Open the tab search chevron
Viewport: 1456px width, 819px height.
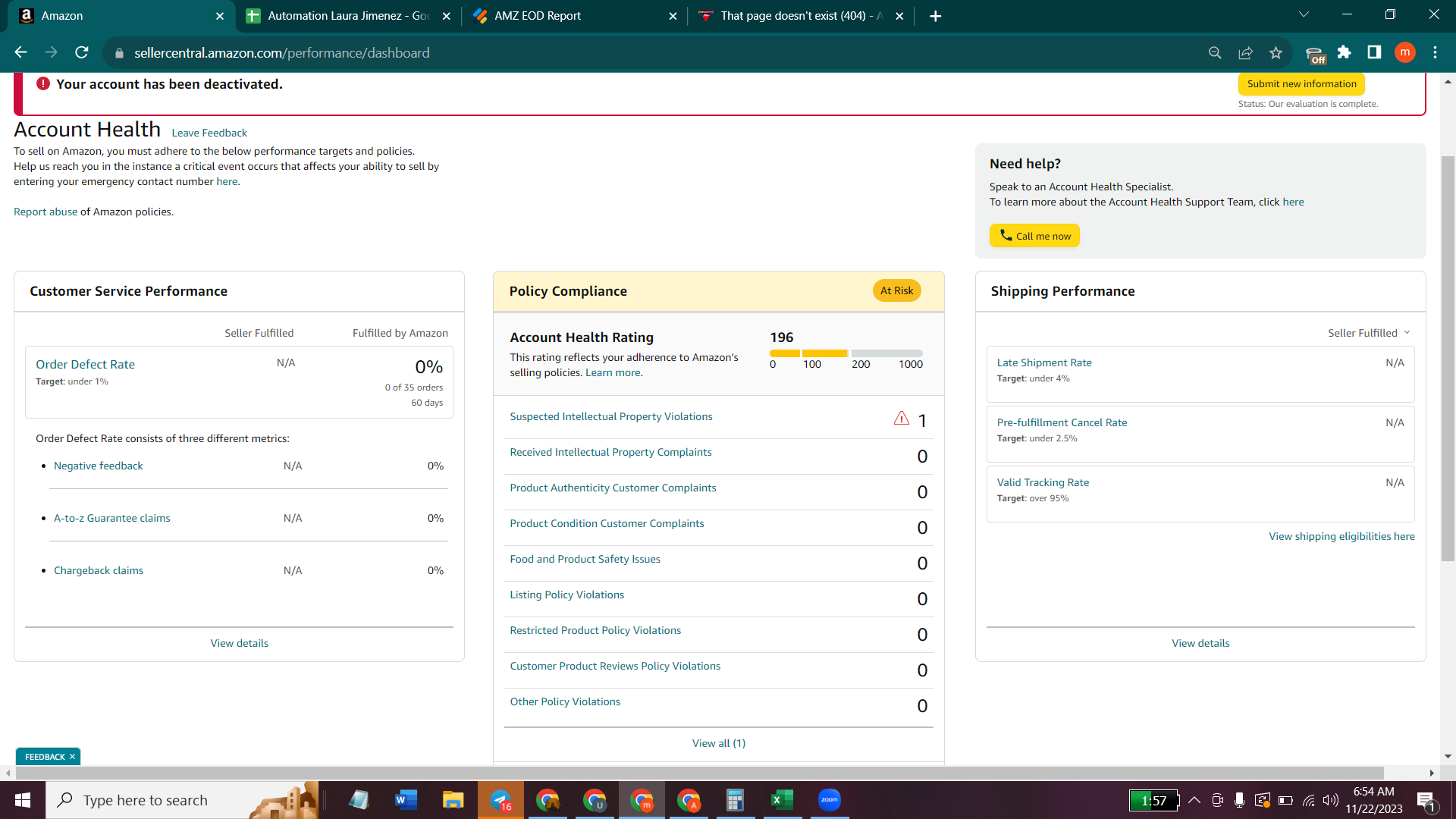(1304, 14)
